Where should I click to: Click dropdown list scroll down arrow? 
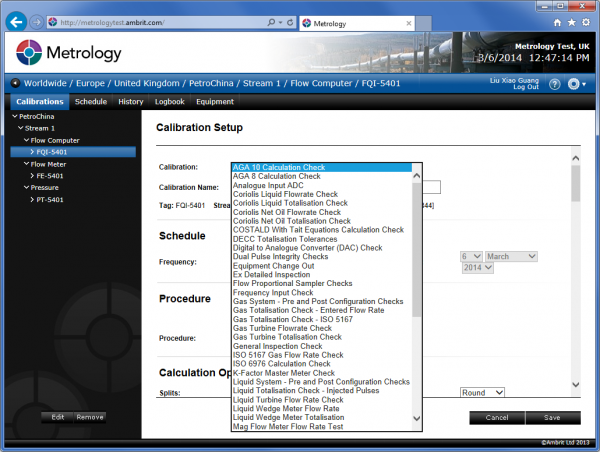pyautogui.click(x=417, y=418)
